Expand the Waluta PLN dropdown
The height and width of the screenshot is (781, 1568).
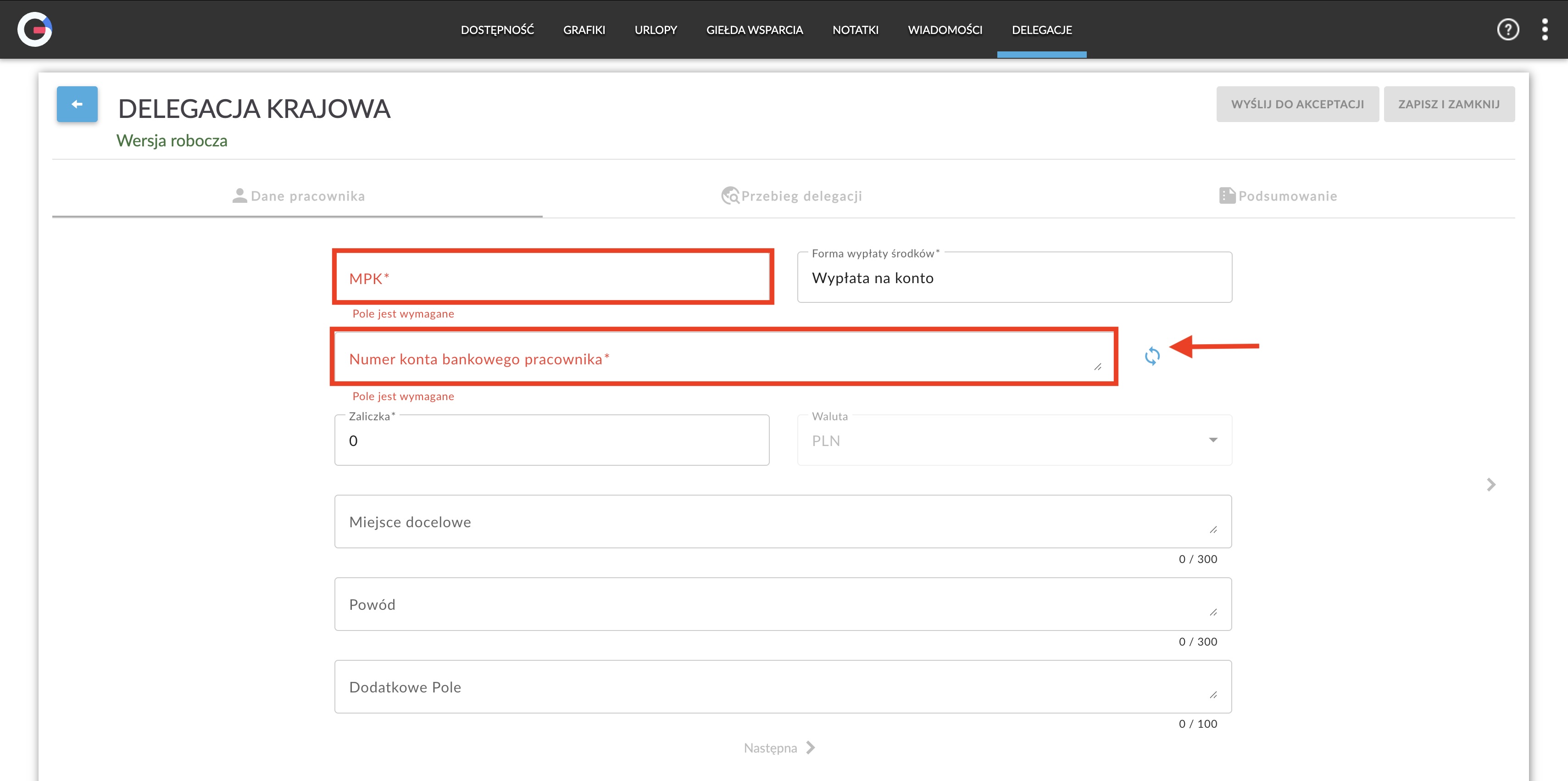tap(1014, 440)
